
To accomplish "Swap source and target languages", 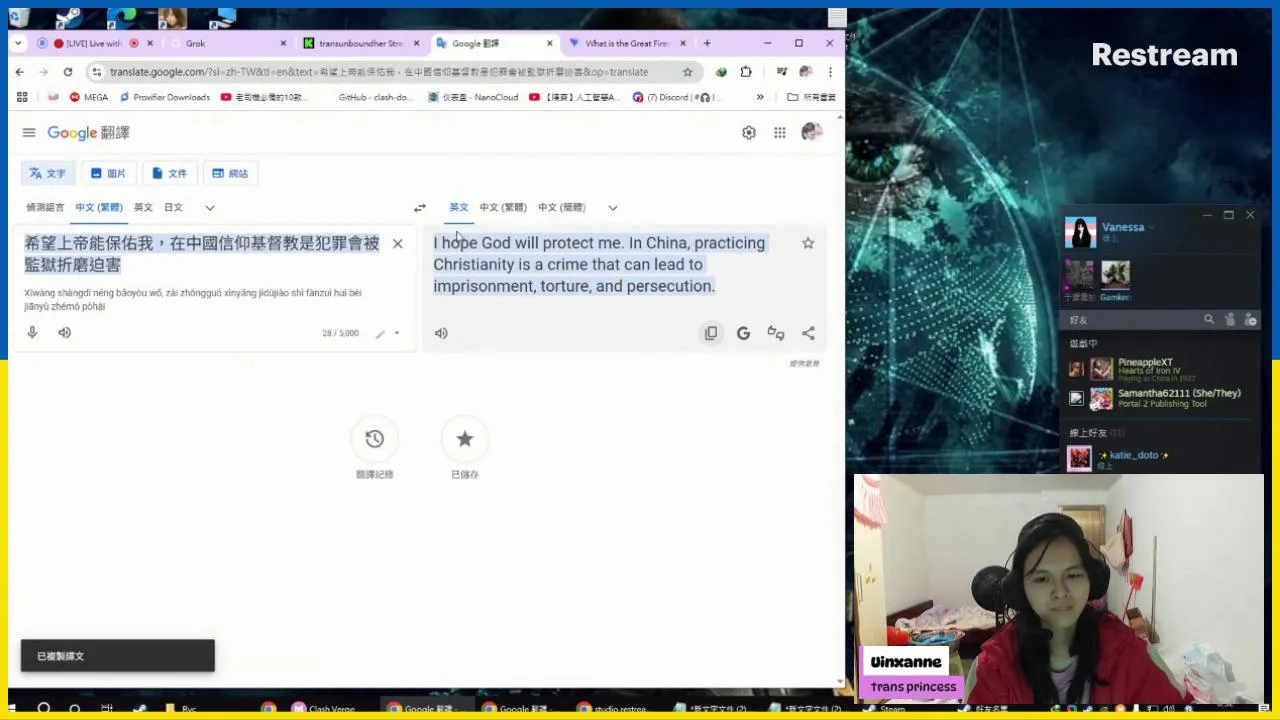I will pyautogui.click(x=420, y=208).
